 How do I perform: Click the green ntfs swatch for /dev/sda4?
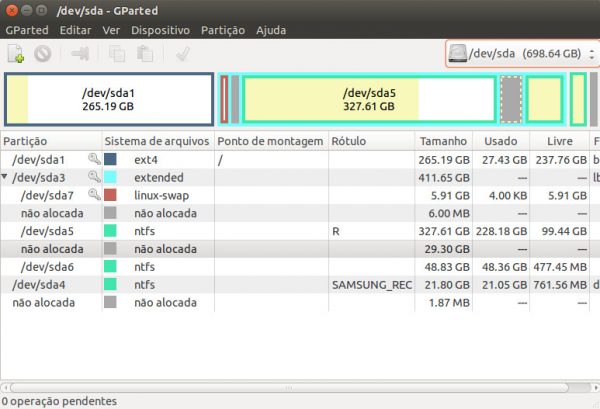(x=110, y=284)
